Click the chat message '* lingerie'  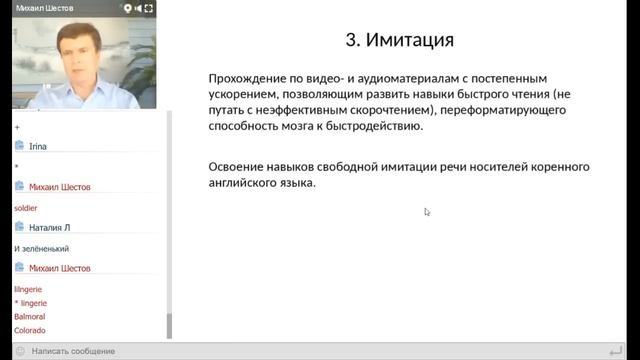[x=31, y=303]
